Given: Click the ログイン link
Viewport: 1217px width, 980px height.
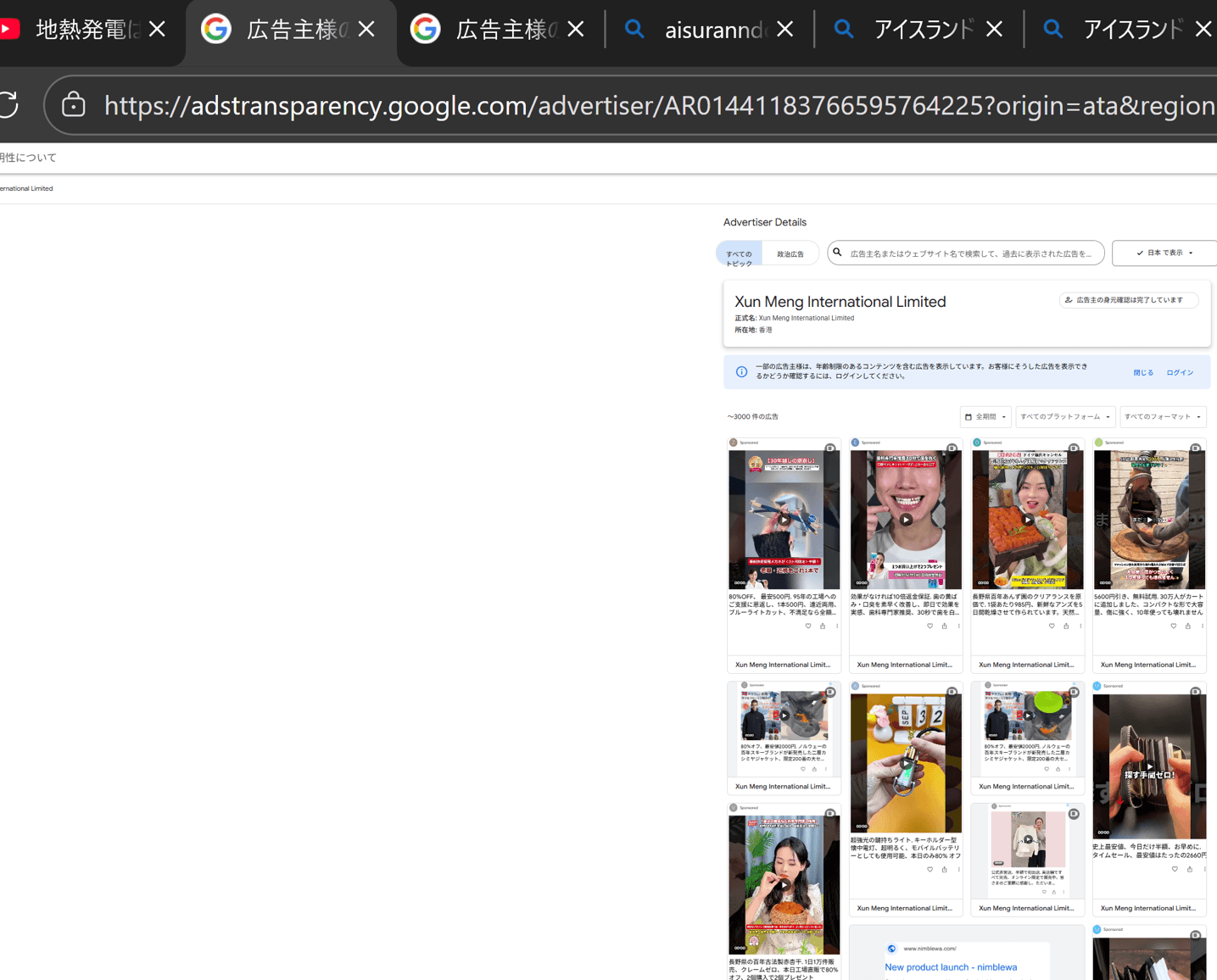Looking at the screenshot, I should pyautogui.click(x=1180, y=372).
